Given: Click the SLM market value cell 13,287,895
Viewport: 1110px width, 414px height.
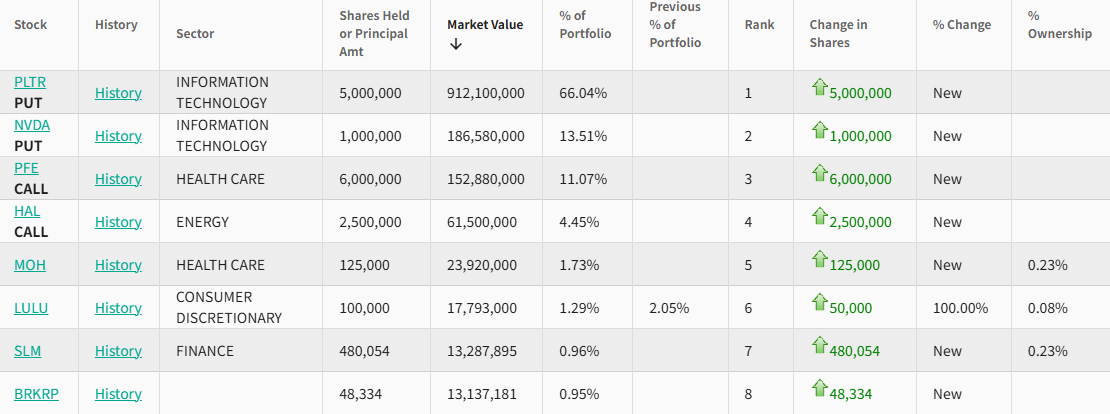Looking at the screenshot, I should coord(482,351).
